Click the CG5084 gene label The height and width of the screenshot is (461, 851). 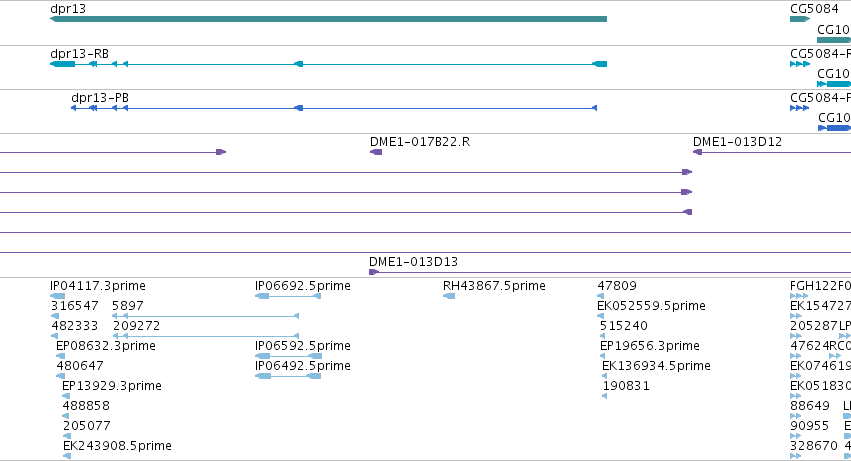[x=814, y=9]
